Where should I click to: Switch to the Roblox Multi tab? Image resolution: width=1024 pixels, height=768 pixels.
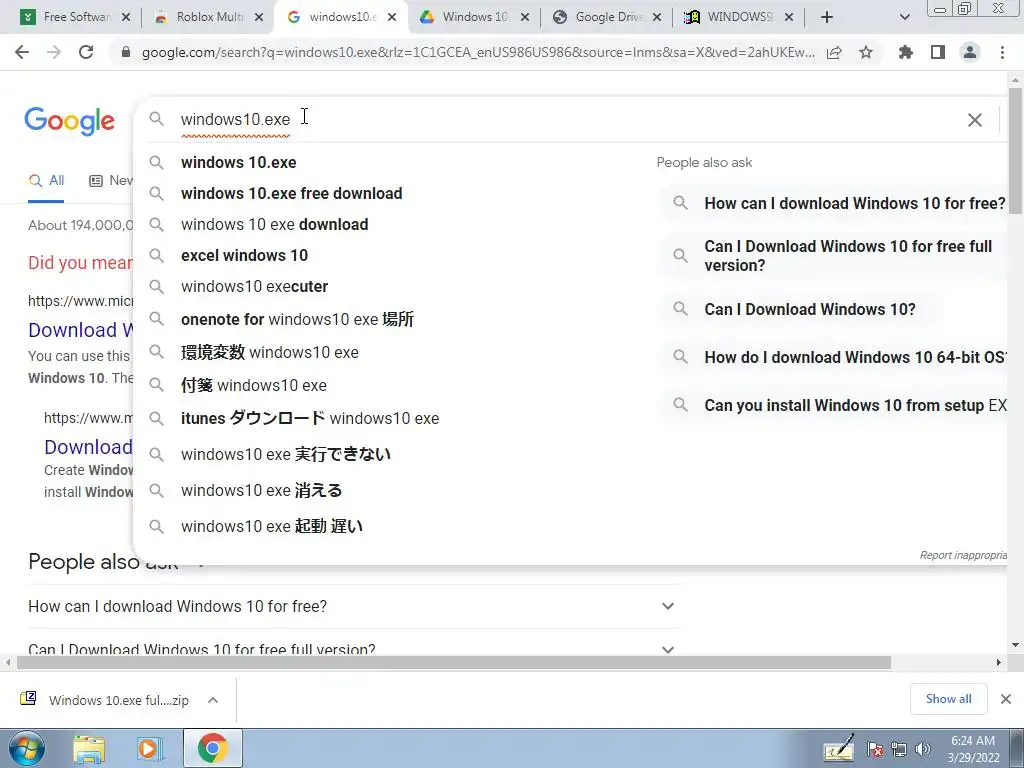[x=206, y=17]
